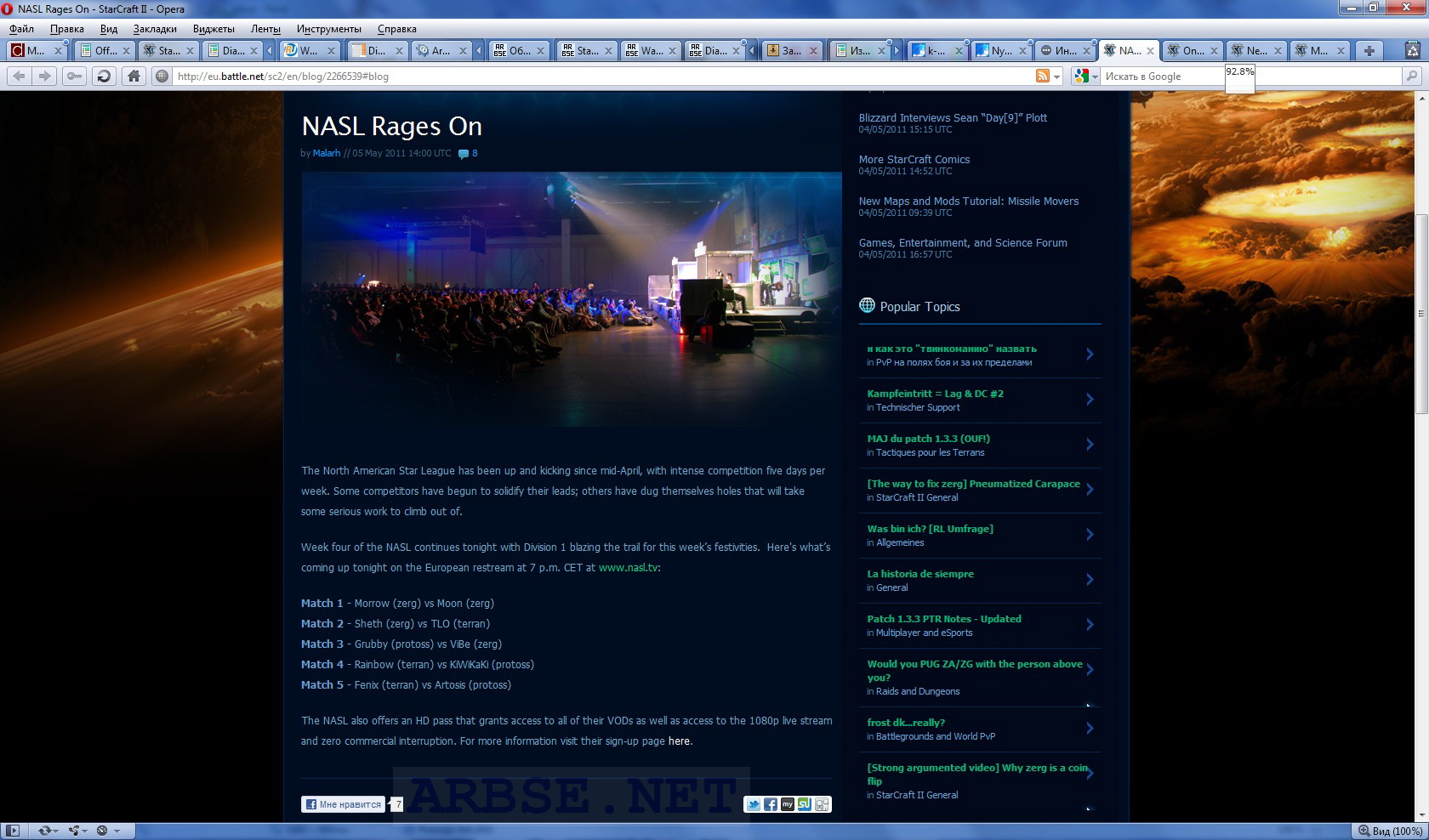1429x840 pixels.
Task: Go back with the browser back arrow
Action: coord(19,76)
